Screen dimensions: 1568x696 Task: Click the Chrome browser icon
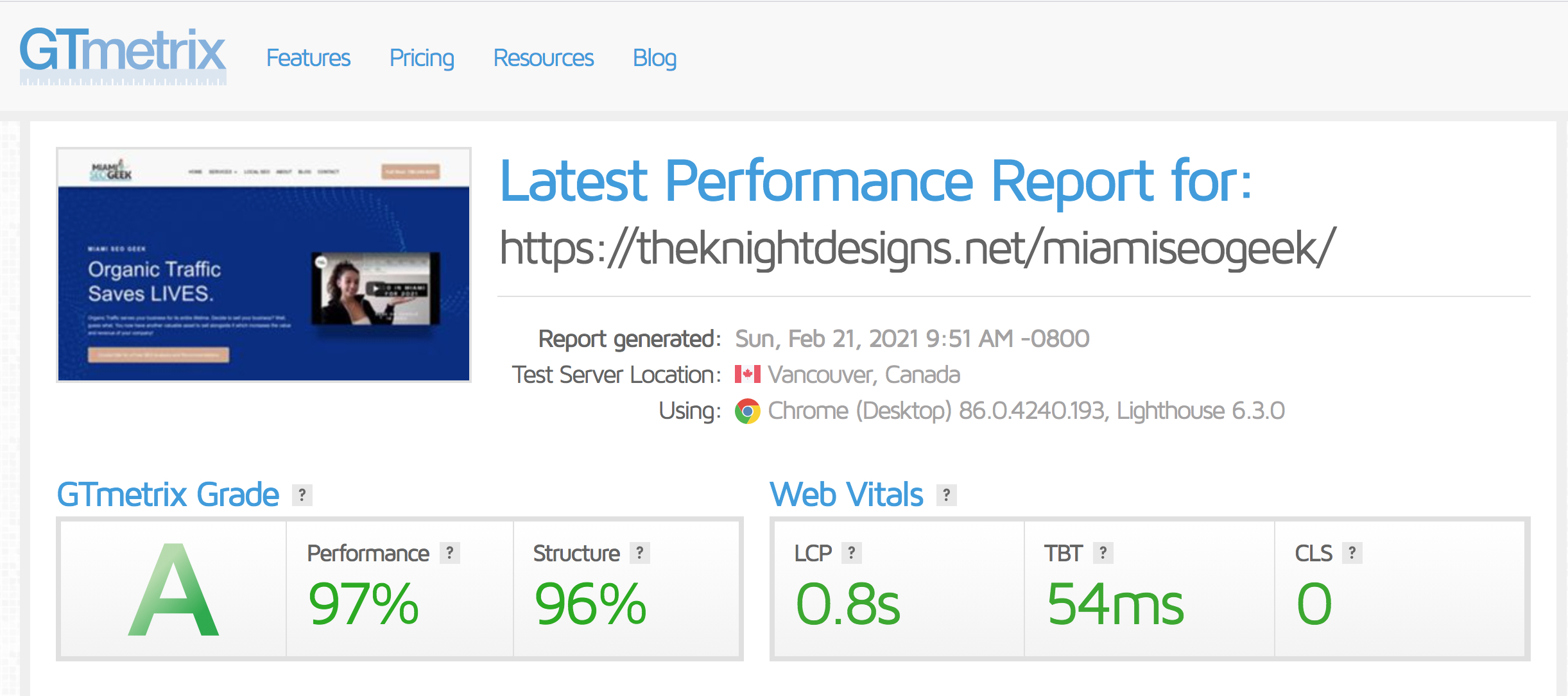[747, 411]
